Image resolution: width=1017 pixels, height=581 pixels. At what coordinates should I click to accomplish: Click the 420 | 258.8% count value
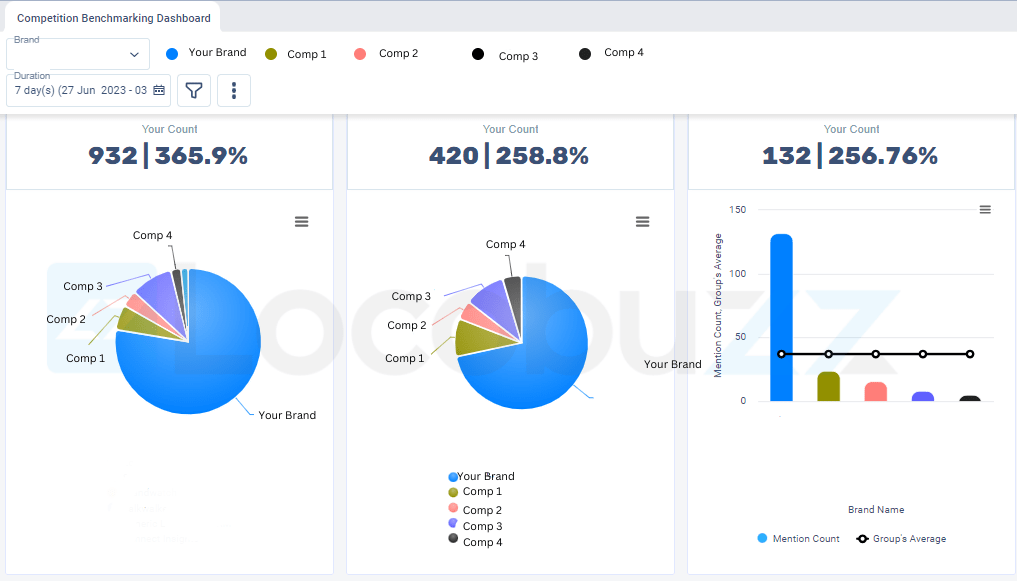click(509, 156)
